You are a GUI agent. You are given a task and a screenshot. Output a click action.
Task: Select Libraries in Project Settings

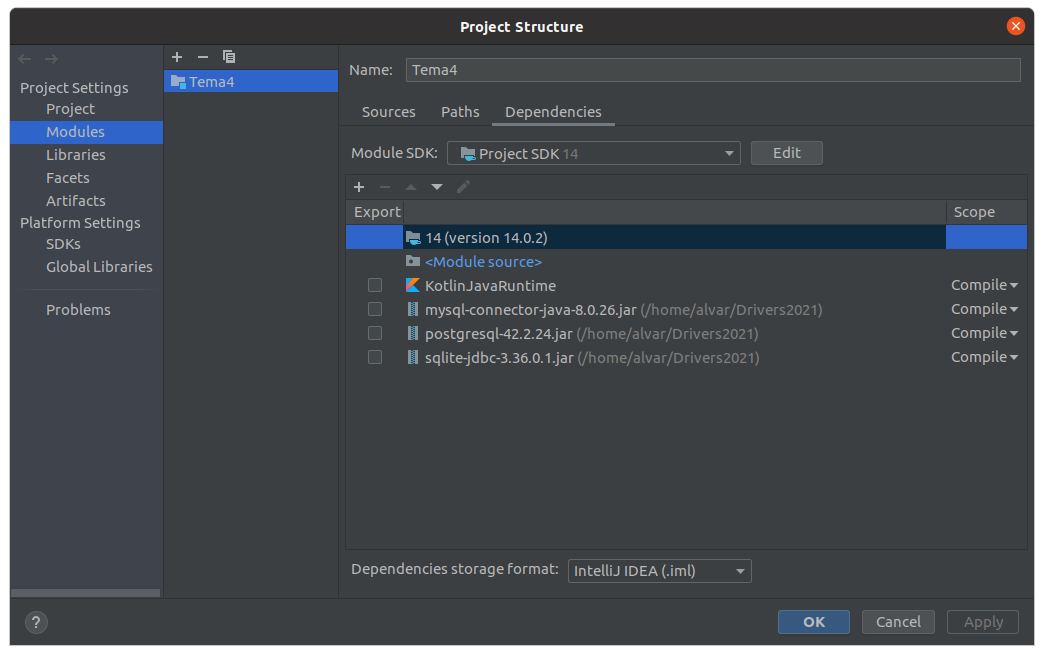coord(76,155)
